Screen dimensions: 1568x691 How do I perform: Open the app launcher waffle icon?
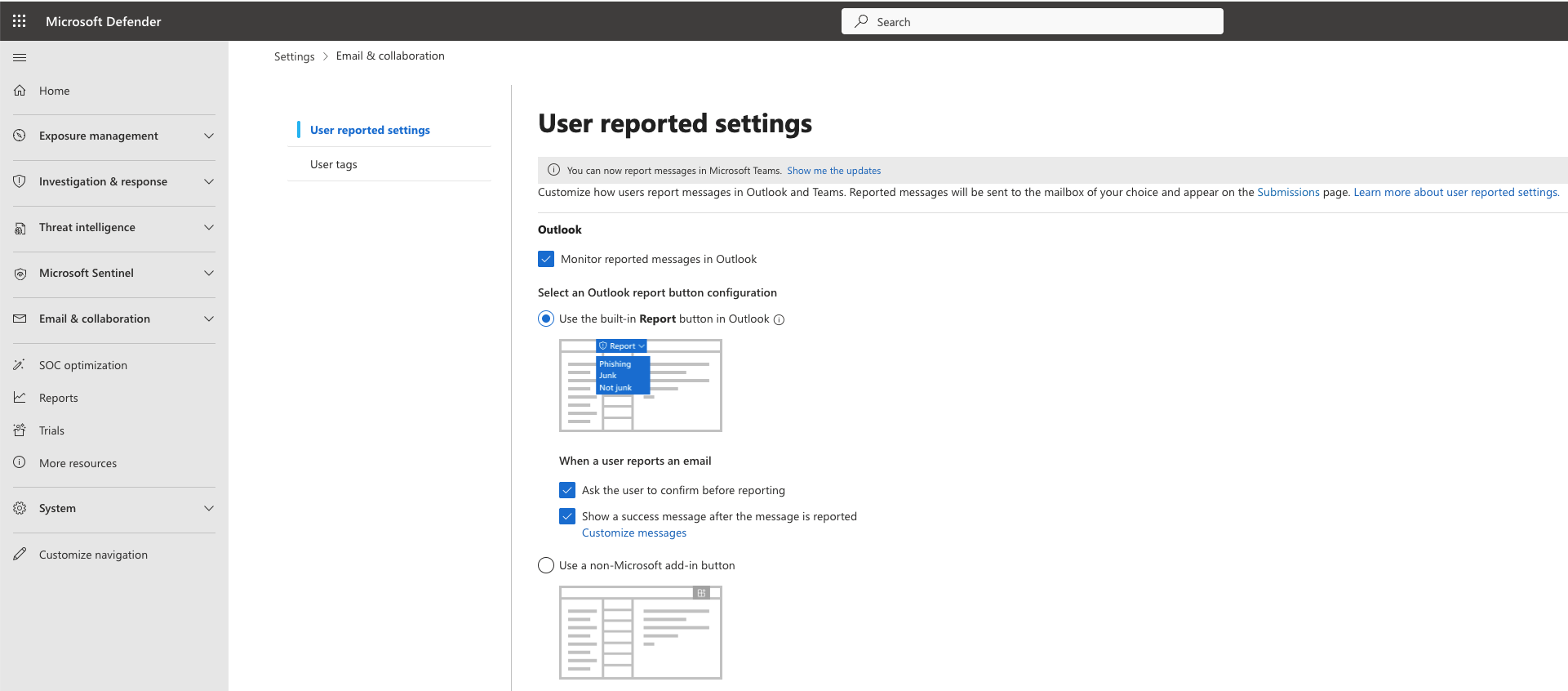[x=20, y=21]
